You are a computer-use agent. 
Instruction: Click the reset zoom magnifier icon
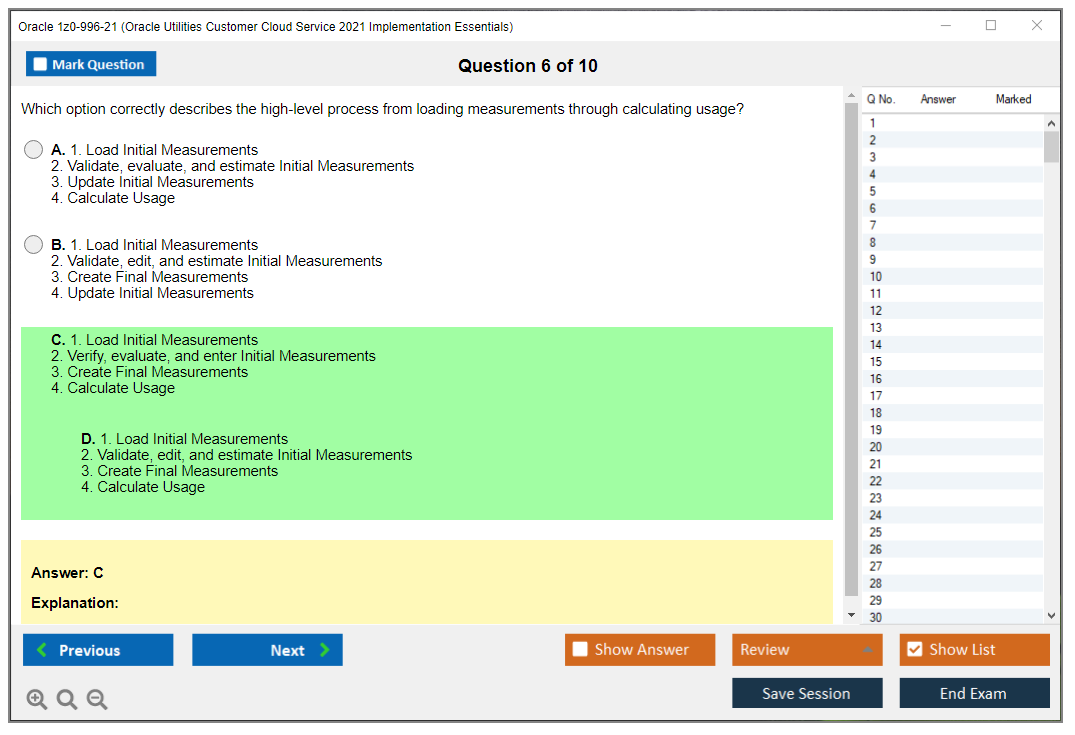click(x=67, y=700)
